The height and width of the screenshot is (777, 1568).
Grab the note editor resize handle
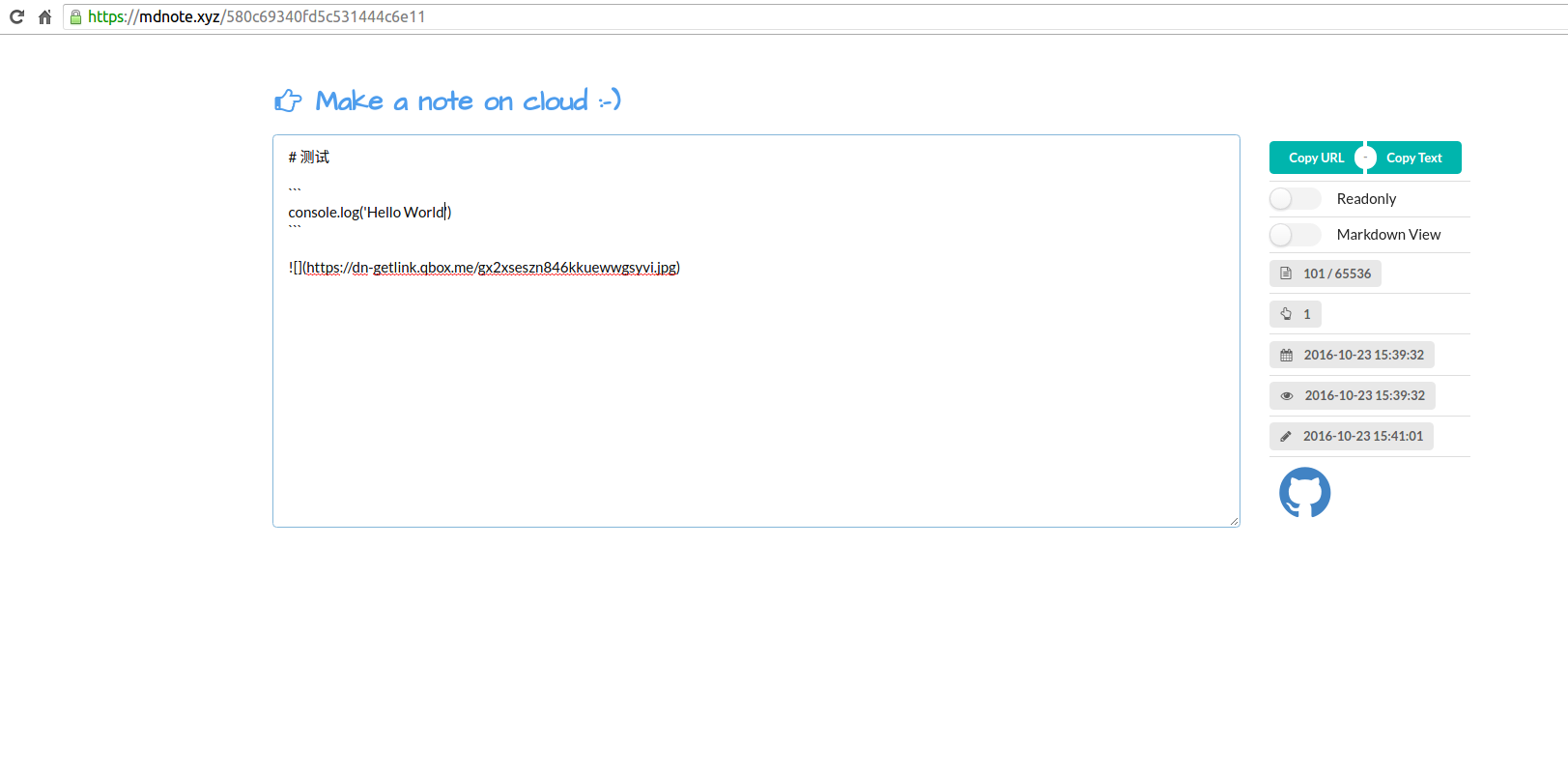pos(1234,521)
